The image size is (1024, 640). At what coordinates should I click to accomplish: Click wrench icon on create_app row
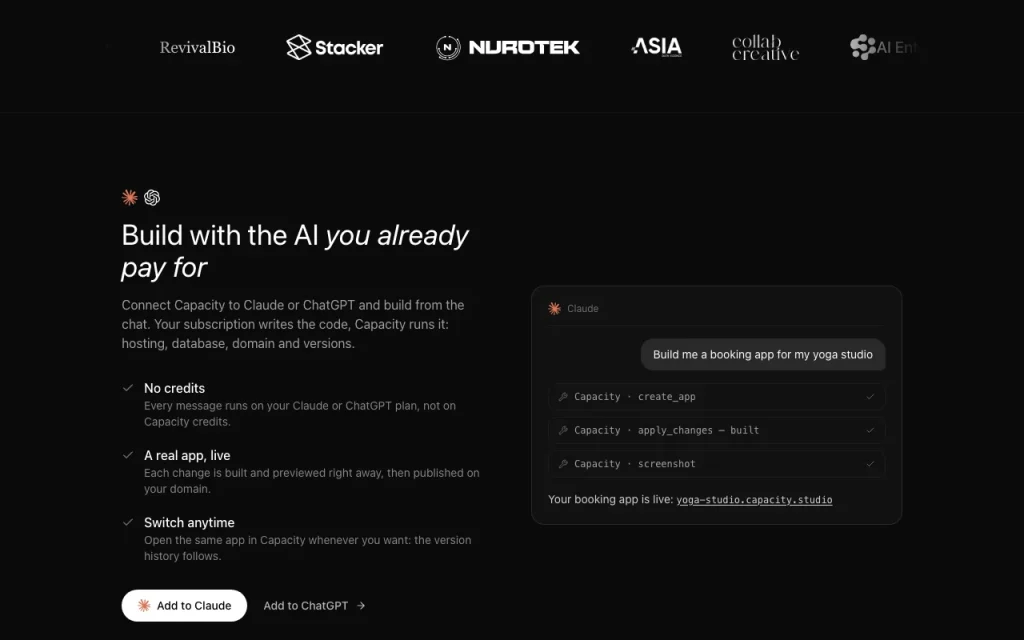pyautogui.click(x=563, y=396)
